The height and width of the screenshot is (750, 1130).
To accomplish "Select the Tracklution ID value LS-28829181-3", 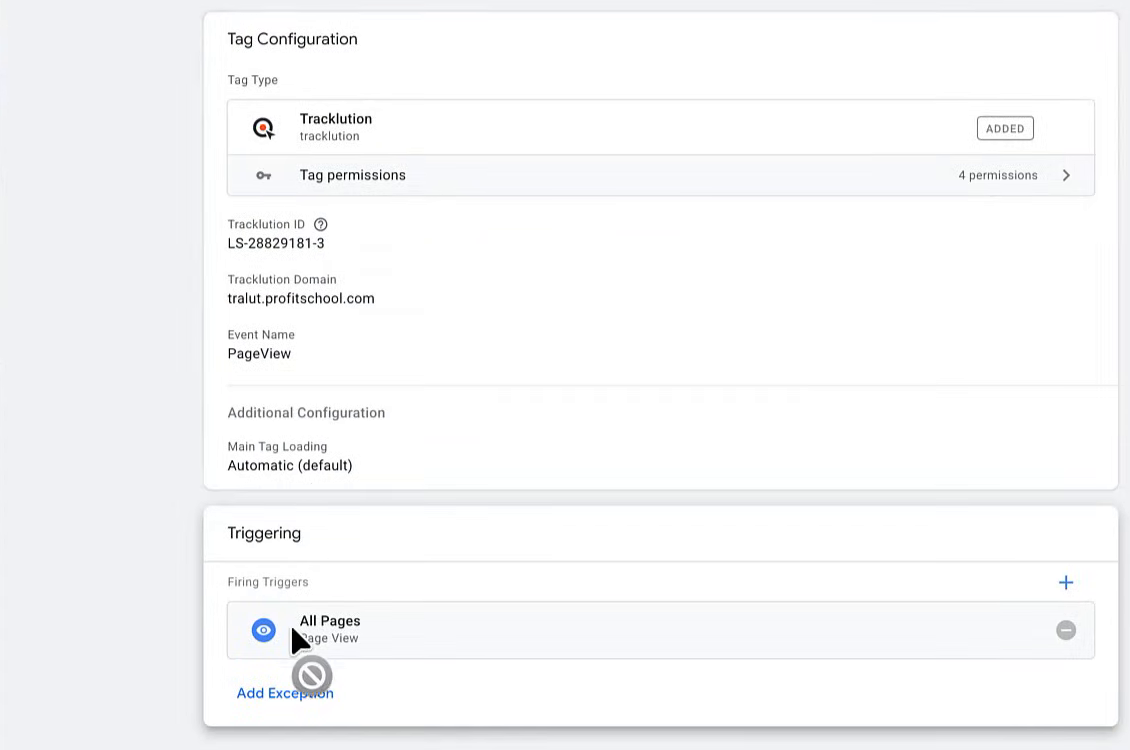I will click(x=276, y=244).
